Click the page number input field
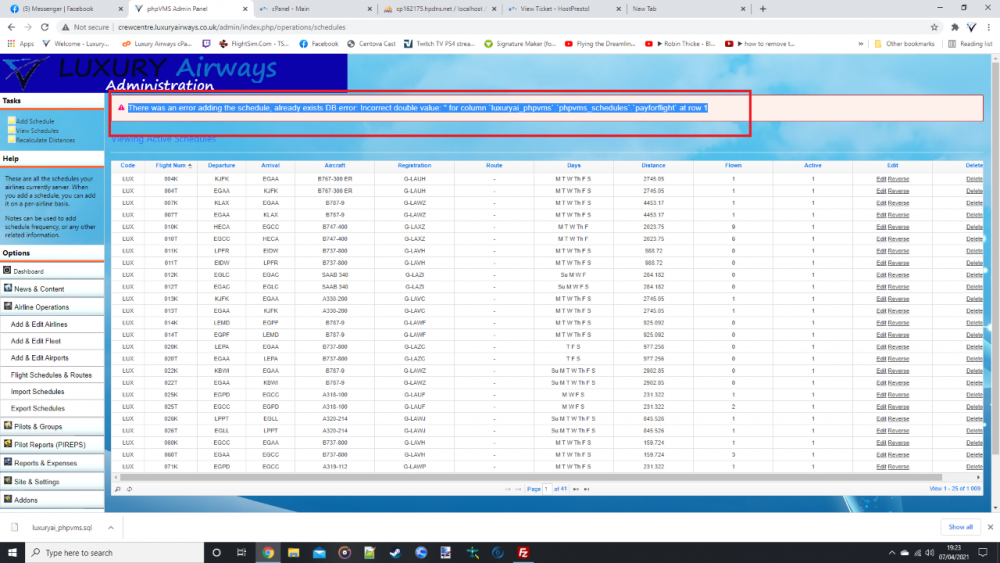Image resolution: width=1000 pixels, height=563 pixels. pyautogui.click(x=548, y=489)
